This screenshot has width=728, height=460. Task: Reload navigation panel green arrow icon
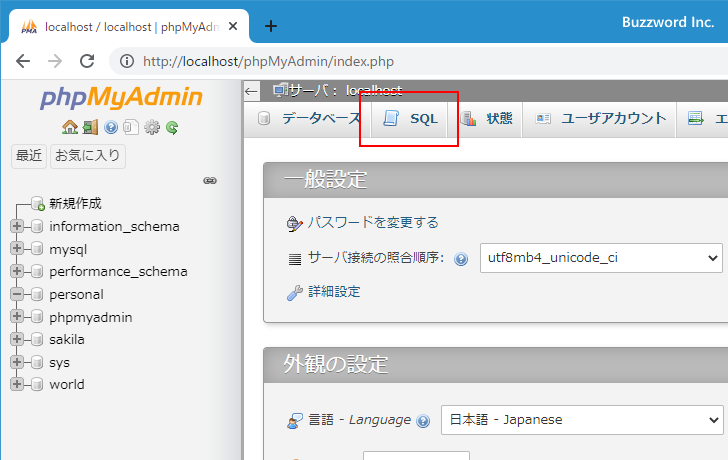(x=172, y=127)
